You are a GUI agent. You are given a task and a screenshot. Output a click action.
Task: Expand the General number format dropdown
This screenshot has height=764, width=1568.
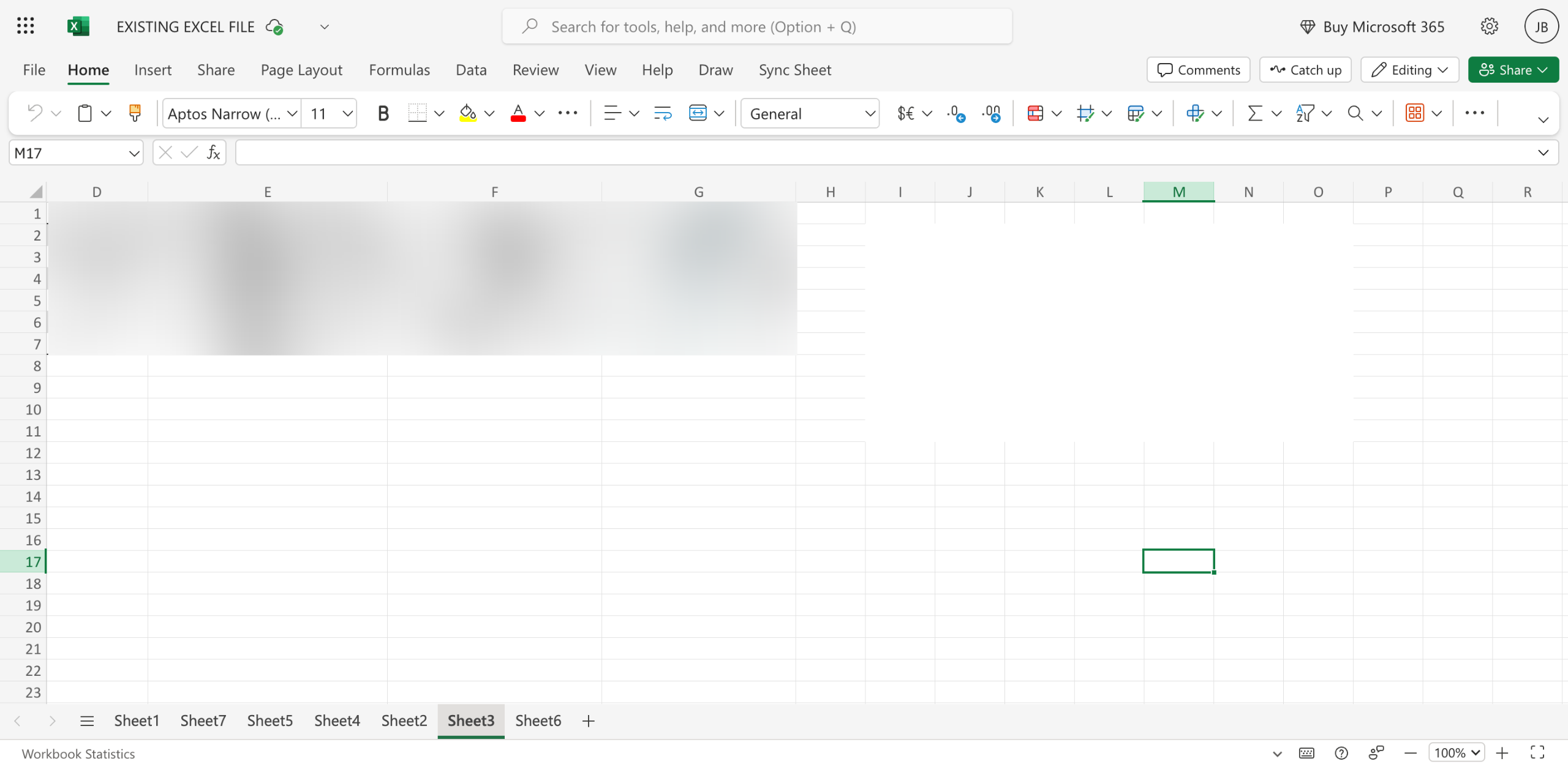coord(869,113)
